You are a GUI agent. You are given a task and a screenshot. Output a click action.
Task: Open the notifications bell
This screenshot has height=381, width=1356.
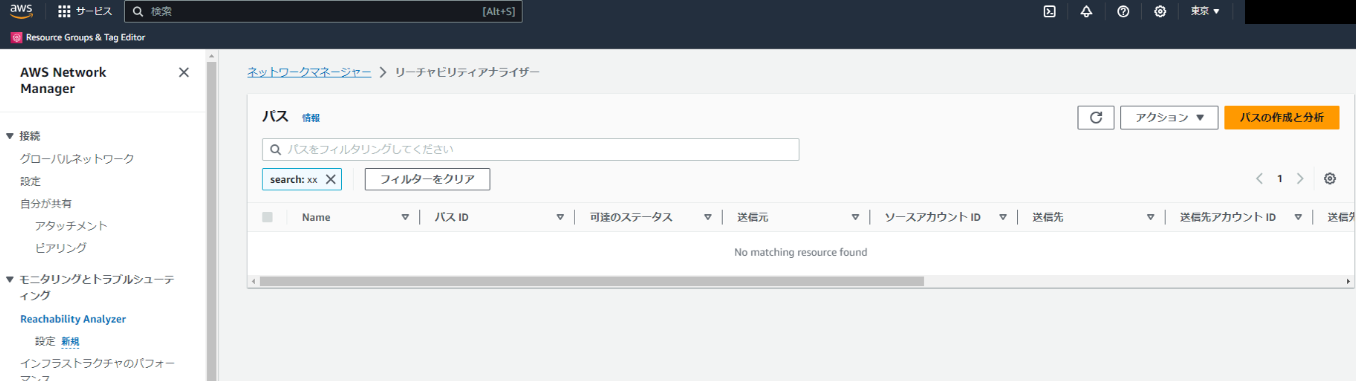click(x=1086, y=11)
